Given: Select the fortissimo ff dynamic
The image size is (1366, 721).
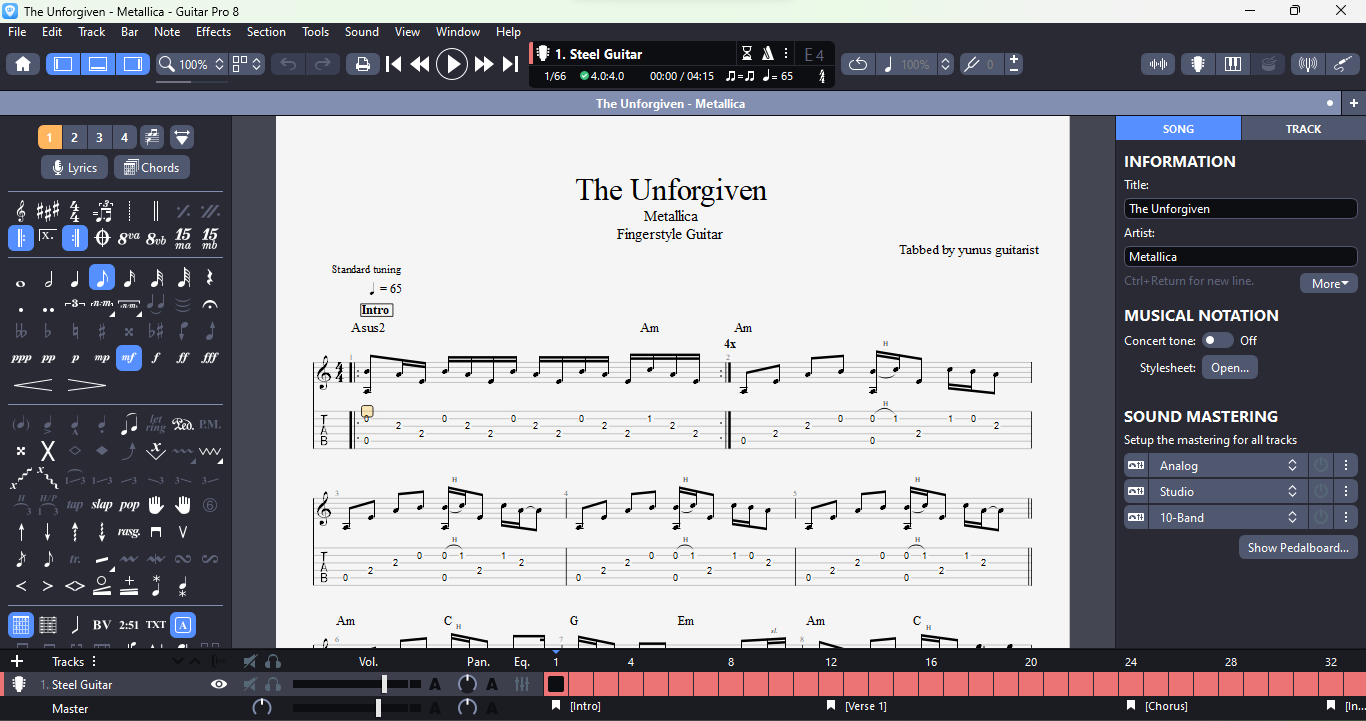Looking at the screenshot, I should (183, 358).
